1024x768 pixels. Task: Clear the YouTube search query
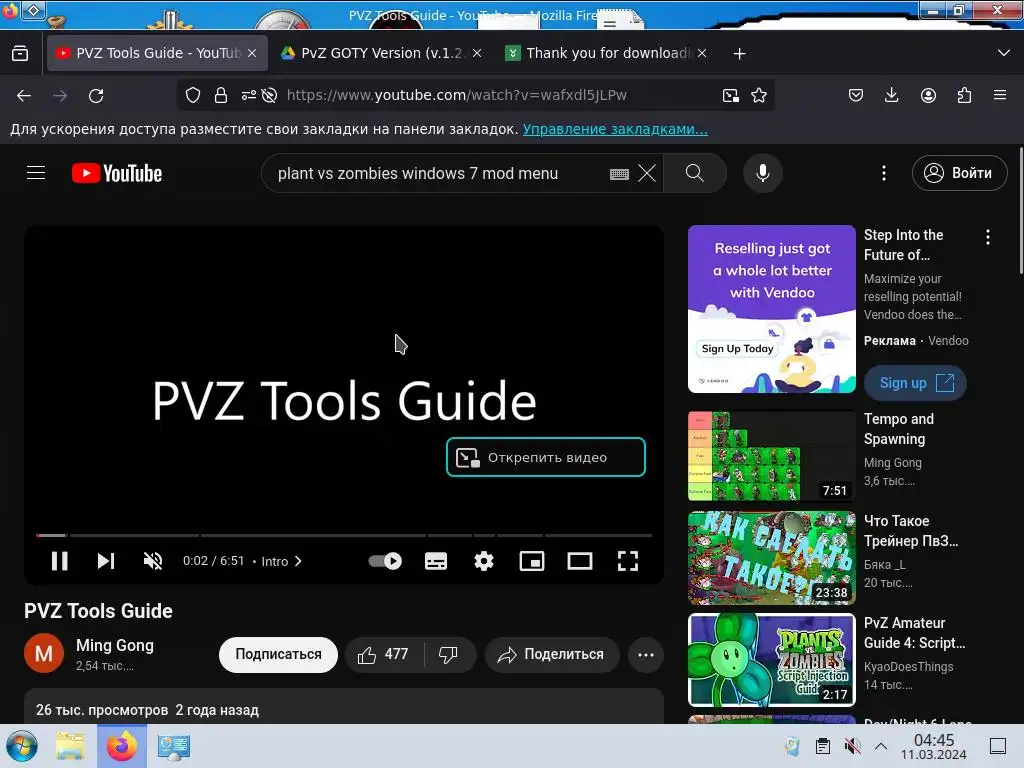(x=647, y=173)
